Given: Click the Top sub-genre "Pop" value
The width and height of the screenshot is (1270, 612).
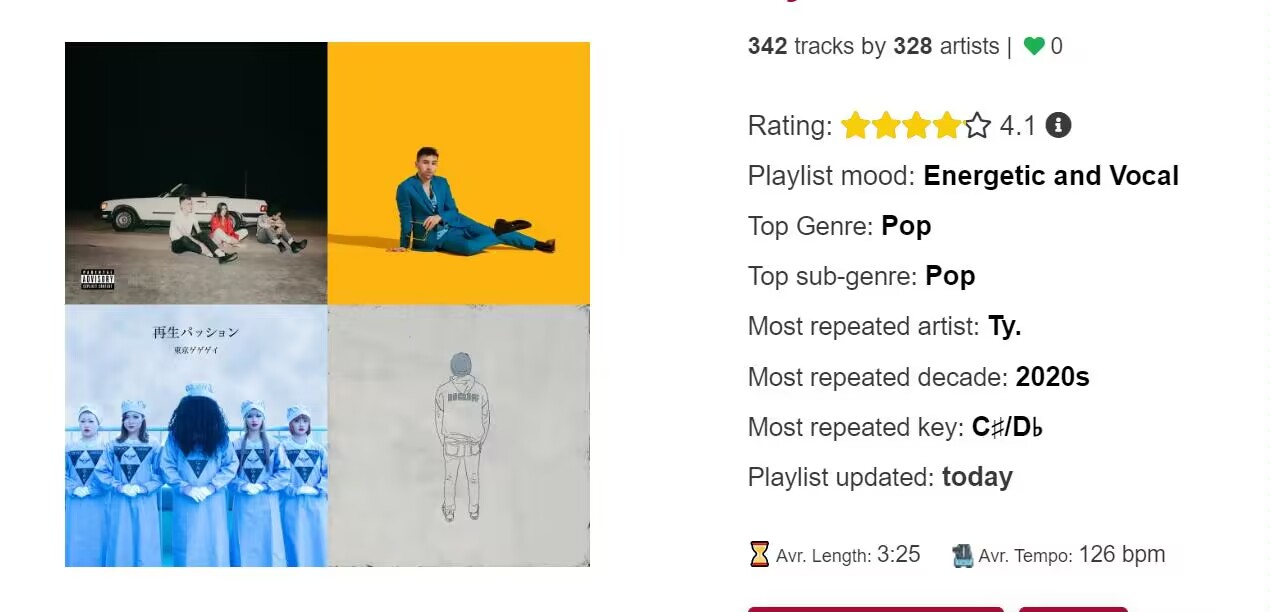Looking at the screenshot, I should coord(950,276).
